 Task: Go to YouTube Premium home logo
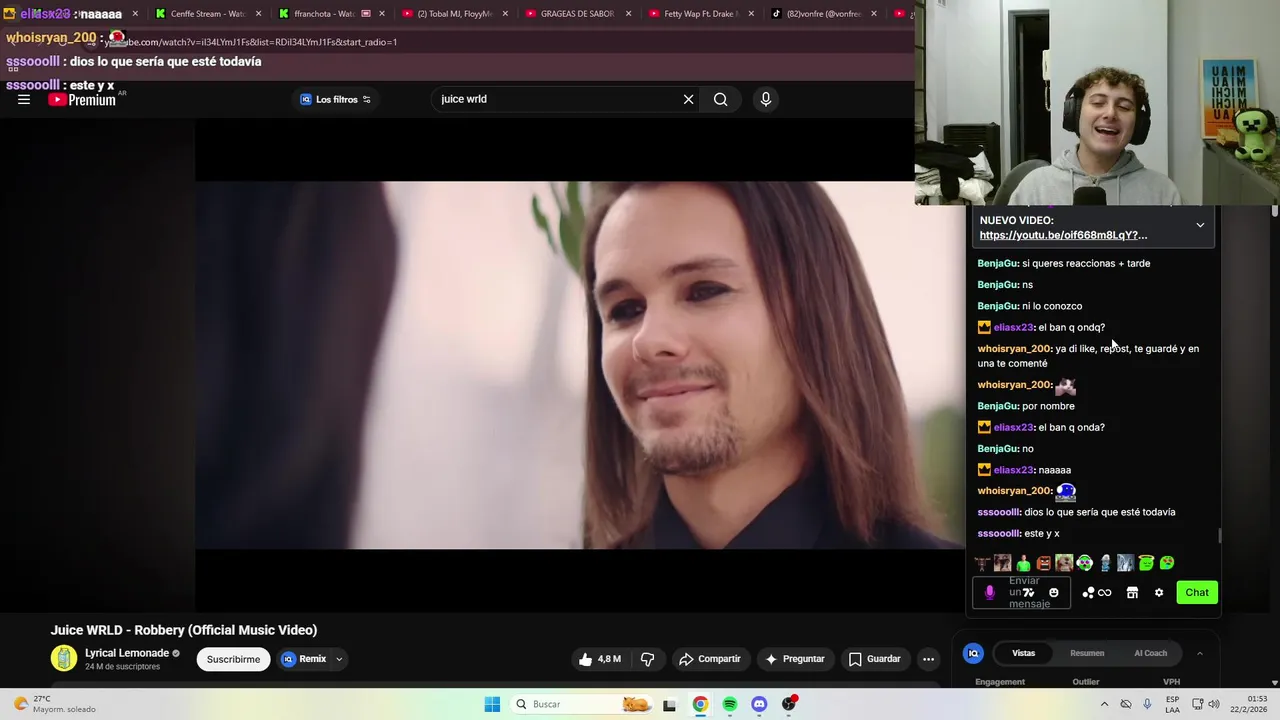82,99
